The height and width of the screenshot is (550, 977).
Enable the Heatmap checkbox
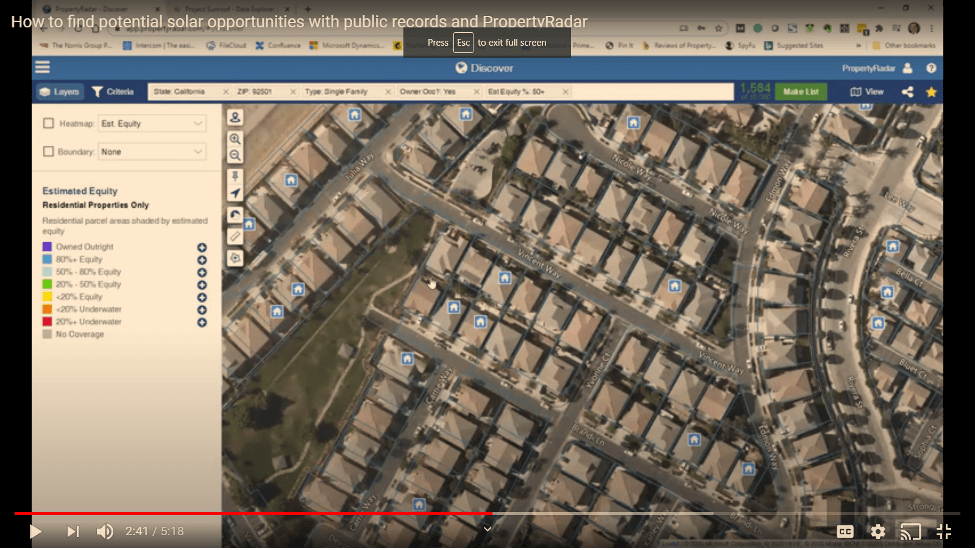[49, 123]
